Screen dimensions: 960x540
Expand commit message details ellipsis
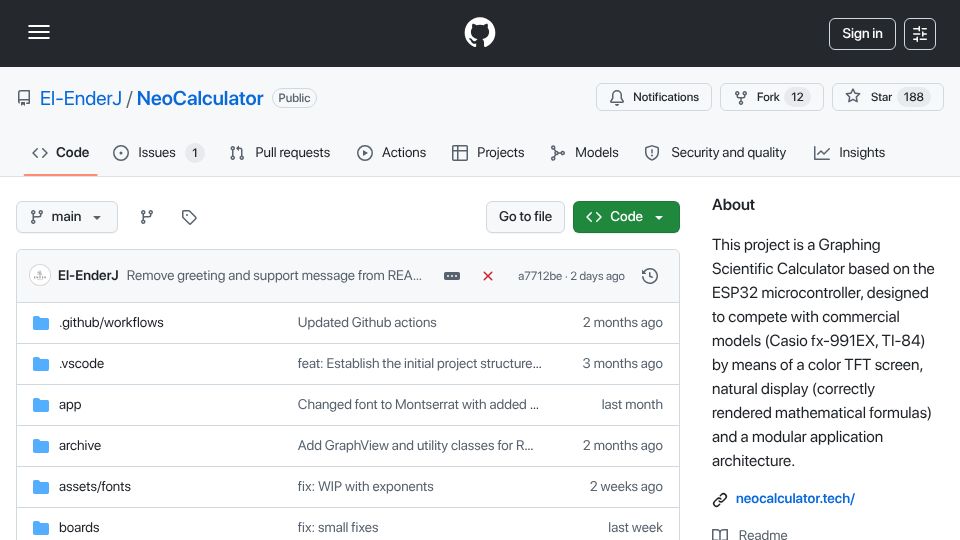coord(452,276)
